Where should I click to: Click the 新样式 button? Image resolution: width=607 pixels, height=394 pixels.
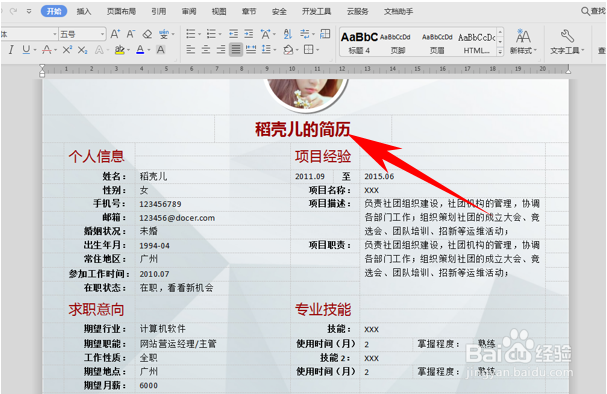coord(523,41)
